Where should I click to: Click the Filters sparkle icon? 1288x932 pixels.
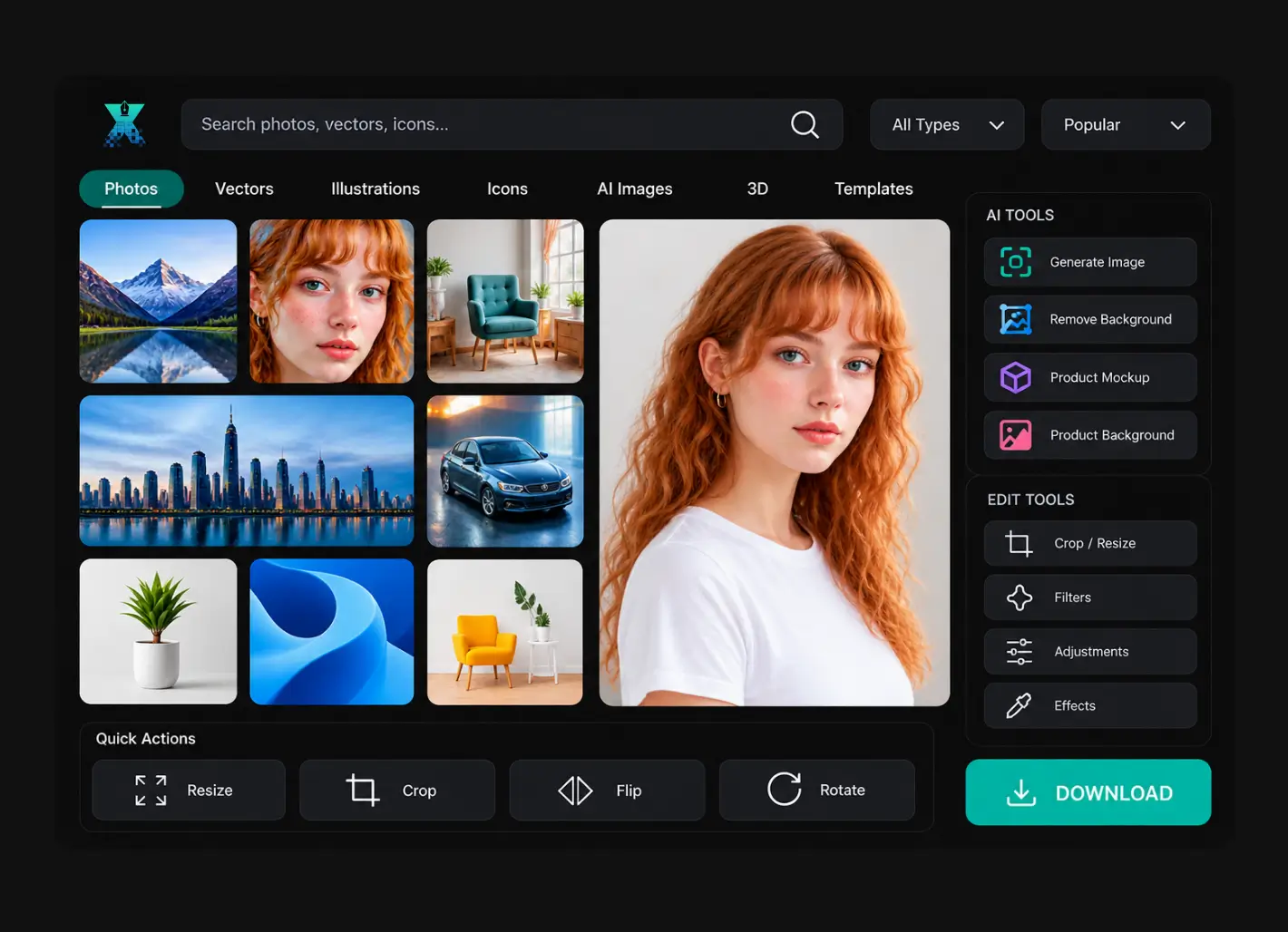(1020, 597)
